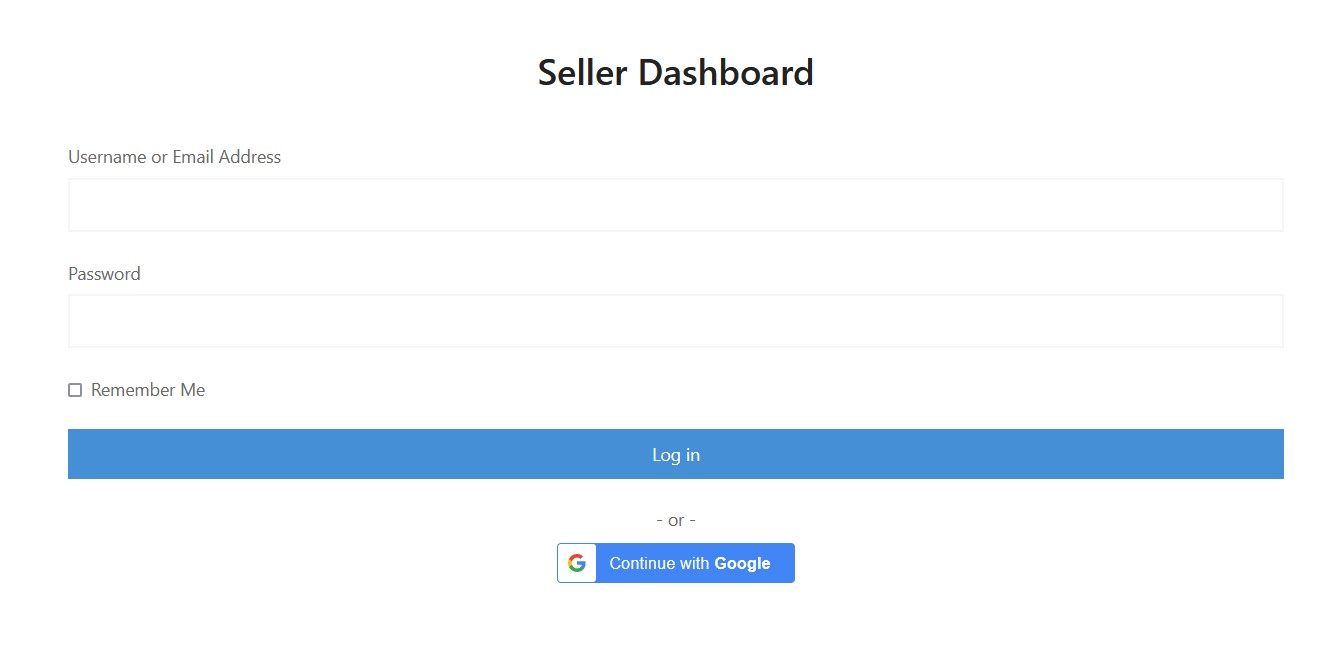
Task: Click the Username or Email Address label
Action: click(174, 157)
